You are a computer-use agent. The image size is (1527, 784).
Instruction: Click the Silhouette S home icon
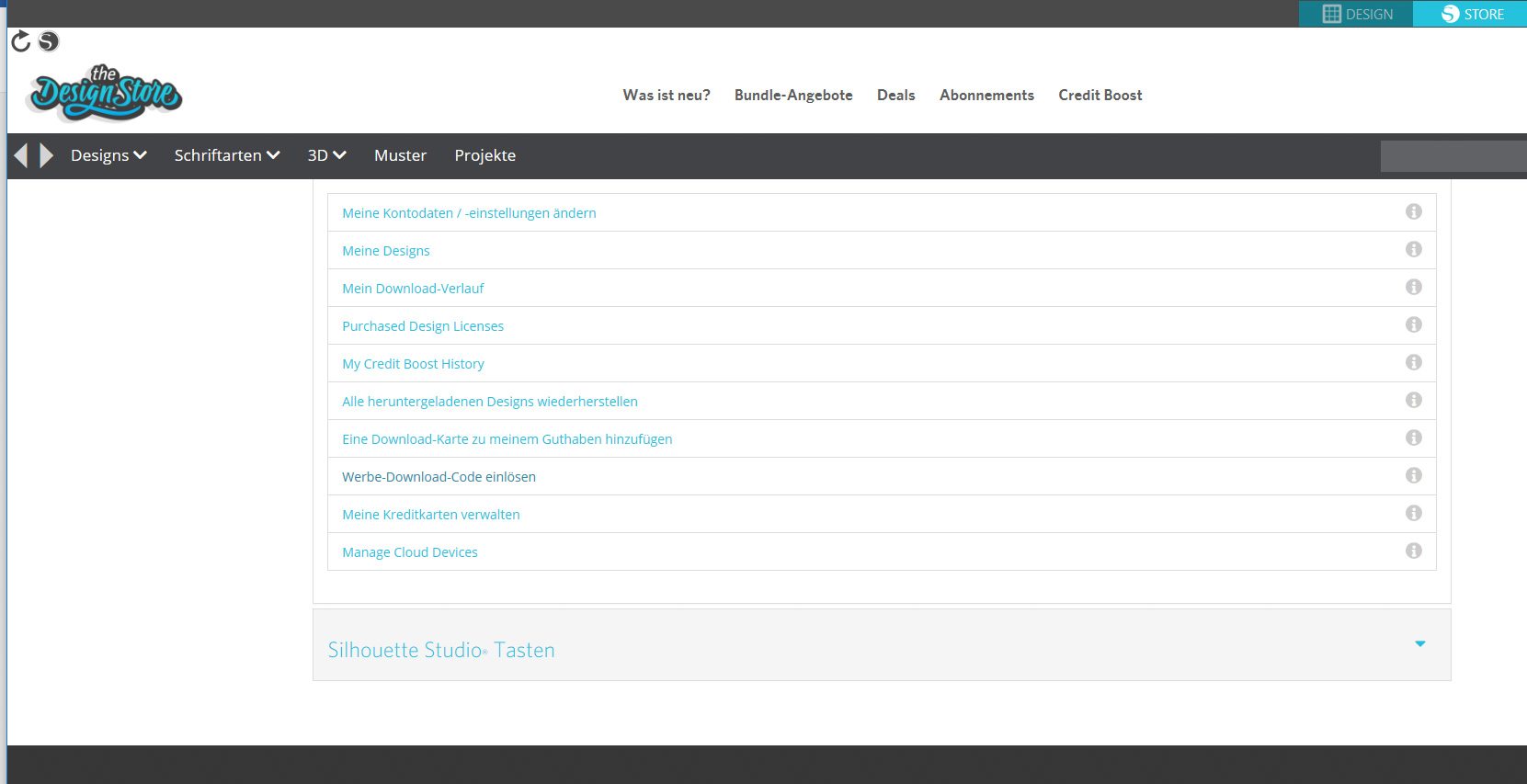coord(49,41)
